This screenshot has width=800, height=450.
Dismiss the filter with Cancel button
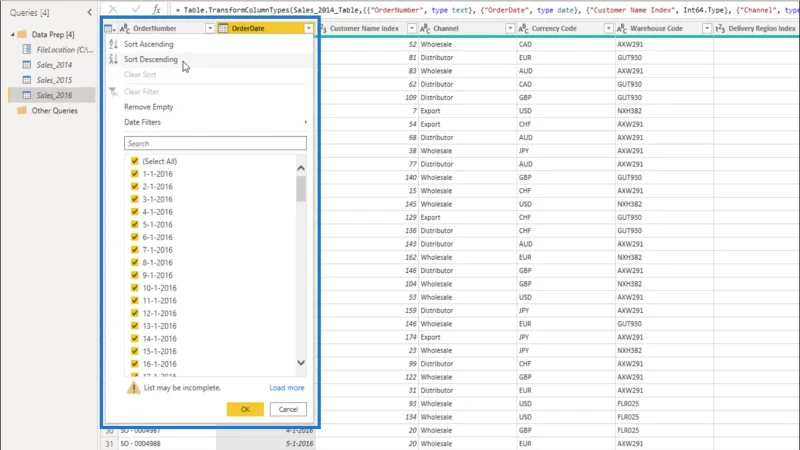click(288, 409)
